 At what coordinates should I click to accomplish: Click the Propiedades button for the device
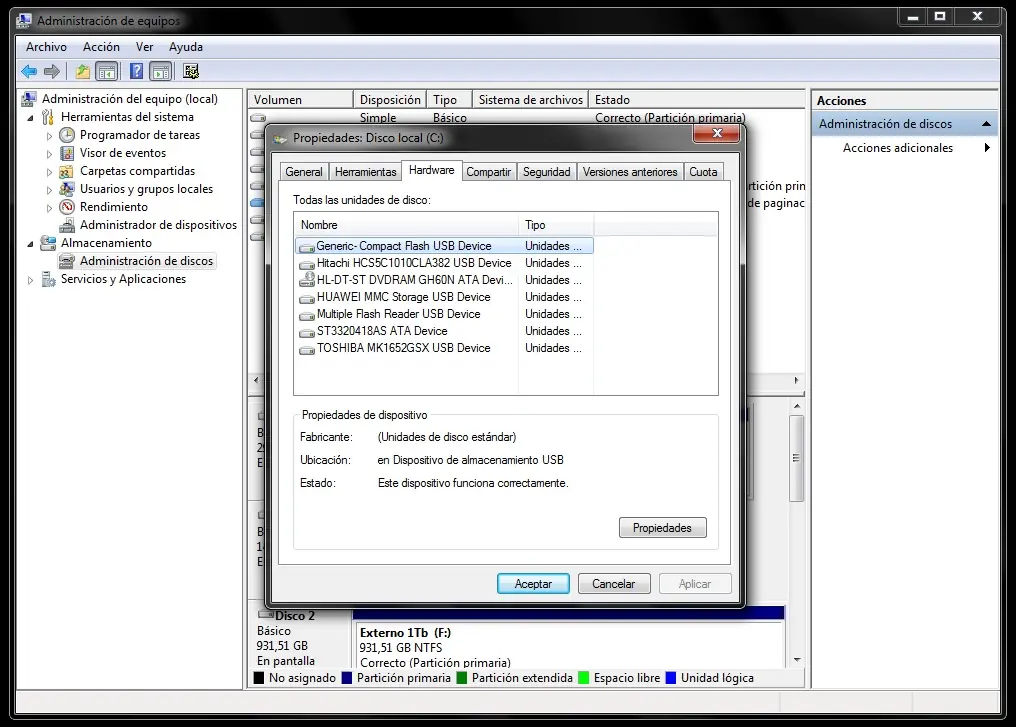[x=662, y=527]
